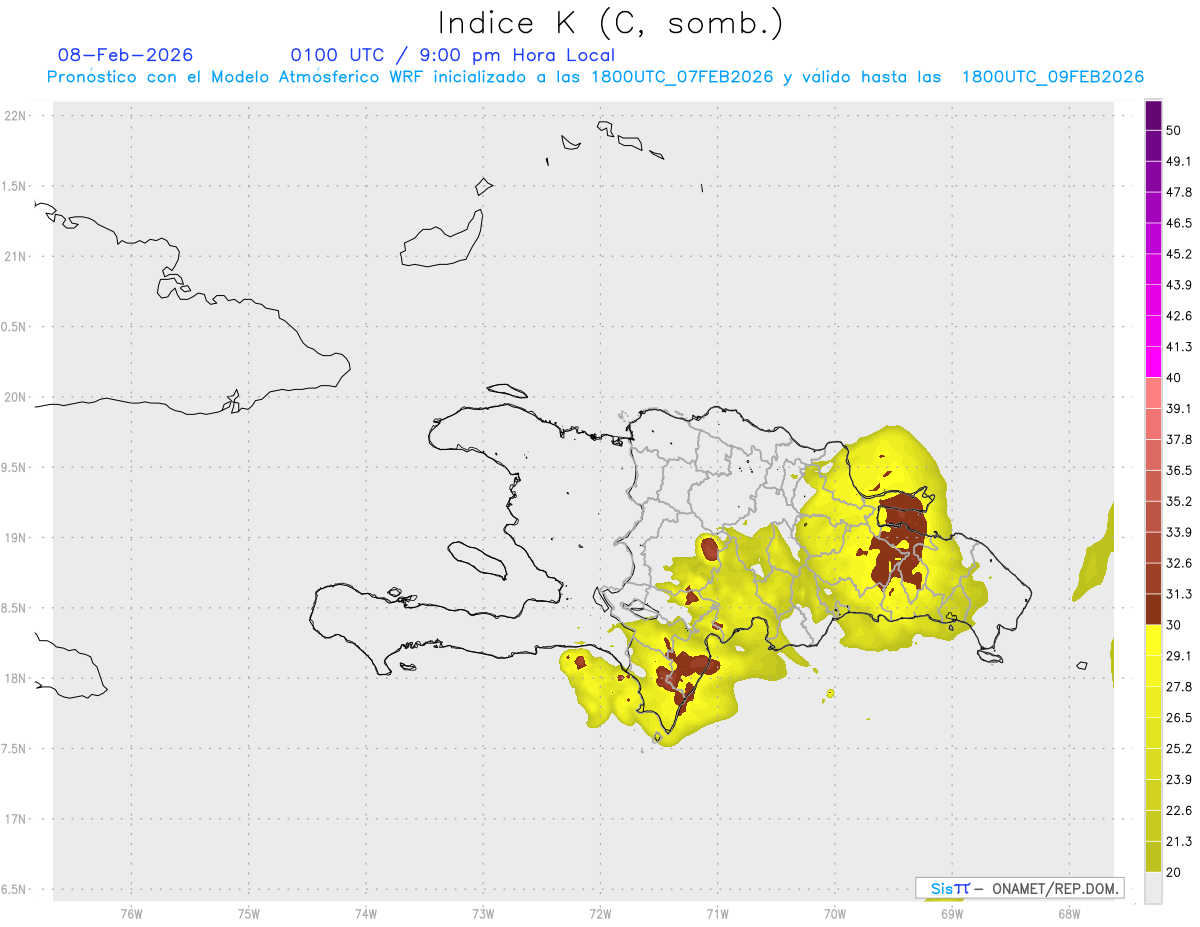Click the colorbar label "42.6"
This screenshot has height=927, width=1200.
point(1179,316)
